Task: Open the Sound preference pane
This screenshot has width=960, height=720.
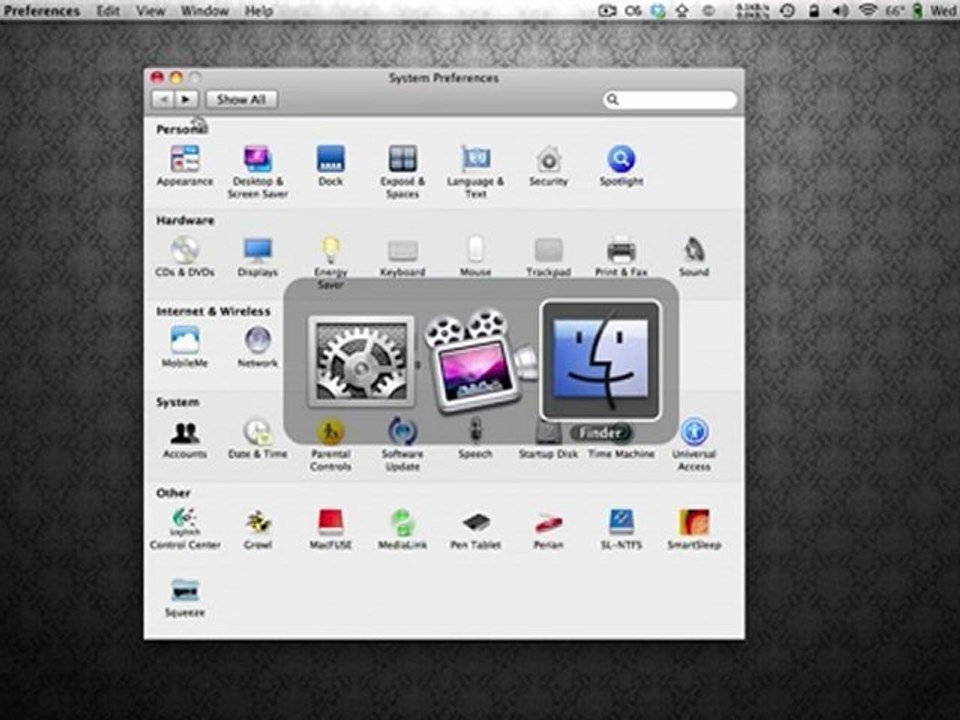Action: 694,257
